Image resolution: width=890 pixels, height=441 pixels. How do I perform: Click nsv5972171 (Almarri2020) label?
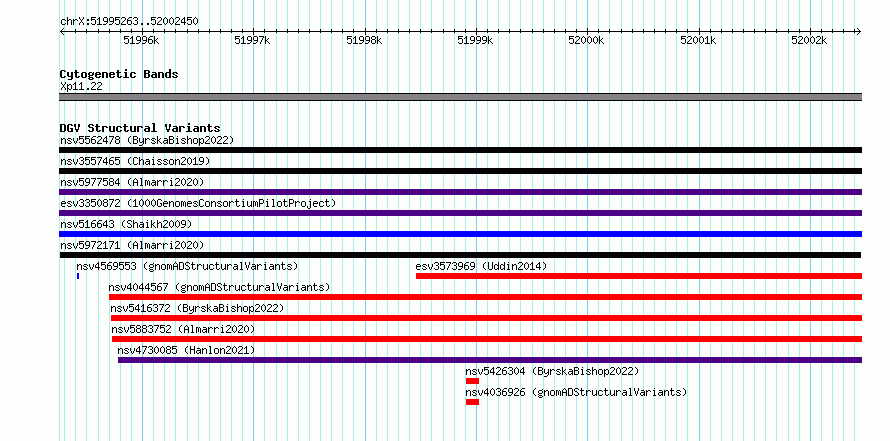coord(132,245)
